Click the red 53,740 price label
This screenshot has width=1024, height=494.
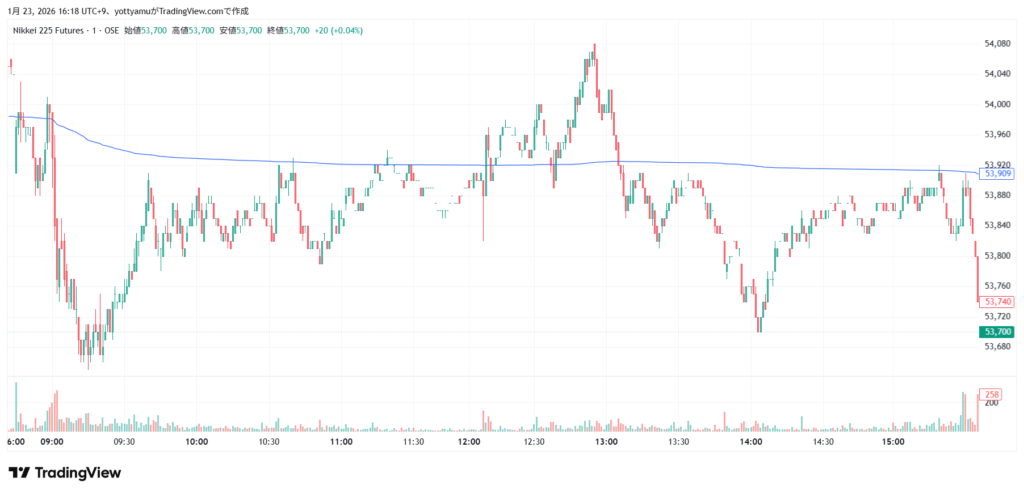[x=997, y=301]
